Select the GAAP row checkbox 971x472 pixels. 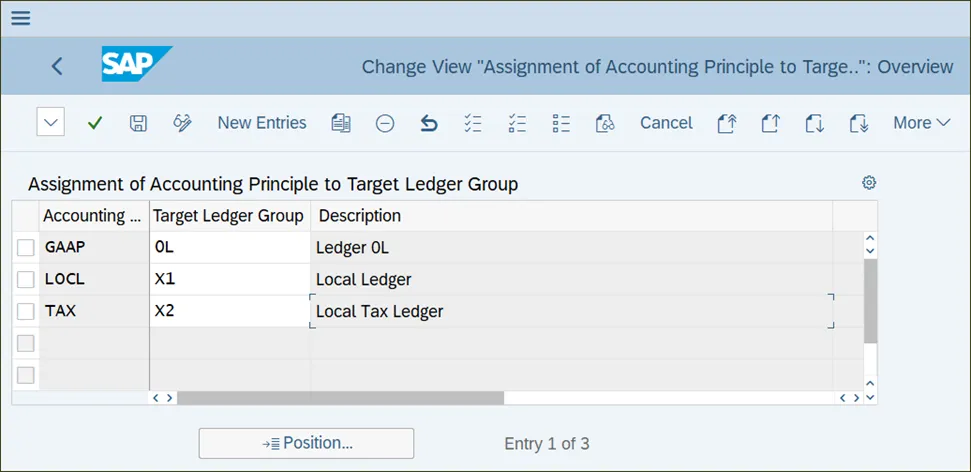coord(26,248)
